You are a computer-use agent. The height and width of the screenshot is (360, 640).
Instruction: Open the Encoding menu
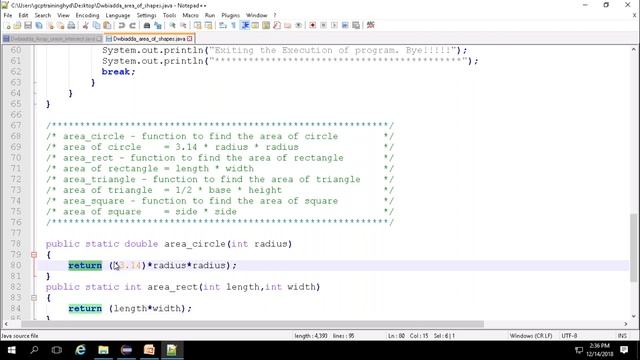87,15
